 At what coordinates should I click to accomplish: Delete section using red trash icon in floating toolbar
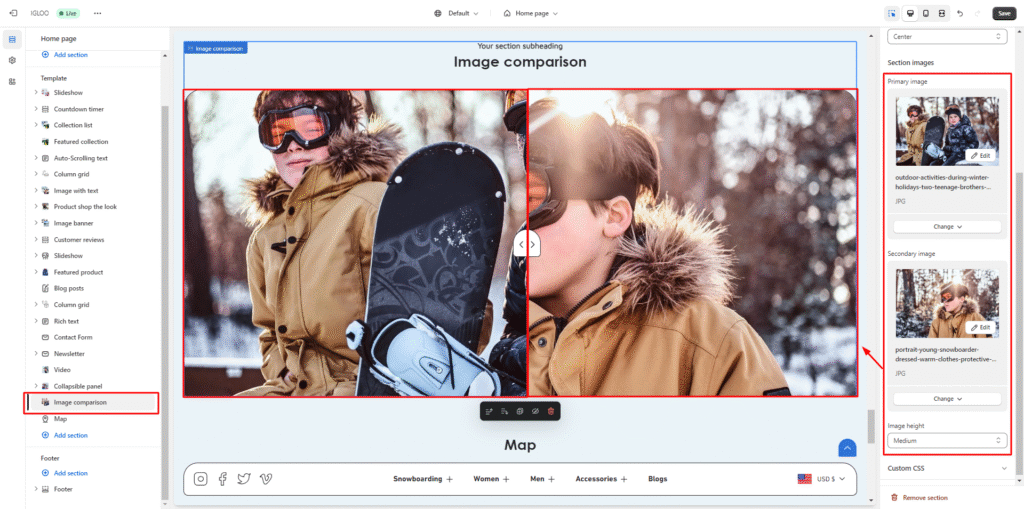pyautogui.click(x=550, y=411)
